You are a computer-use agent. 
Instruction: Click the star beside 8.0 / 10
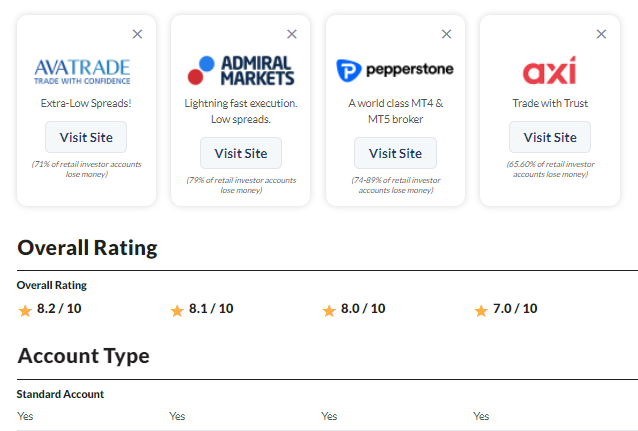329,311
